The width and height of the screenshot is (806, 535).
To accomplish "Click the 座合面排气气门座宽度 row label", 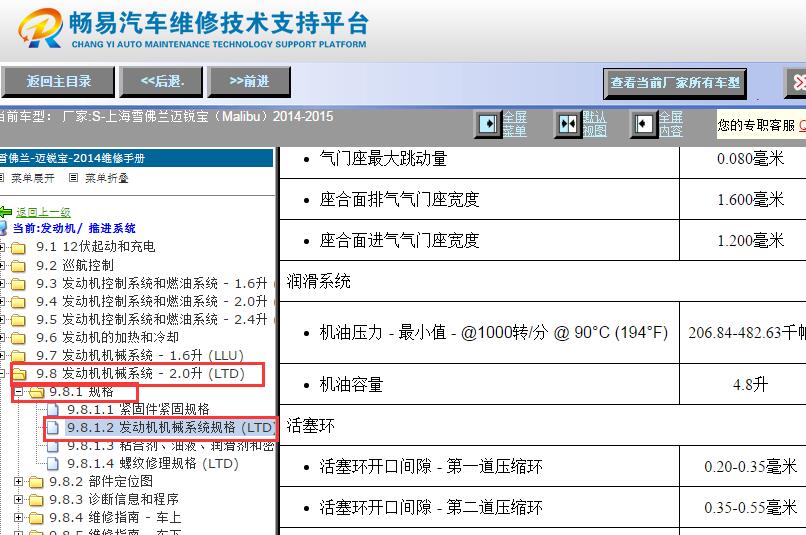I will pos(399,199).
